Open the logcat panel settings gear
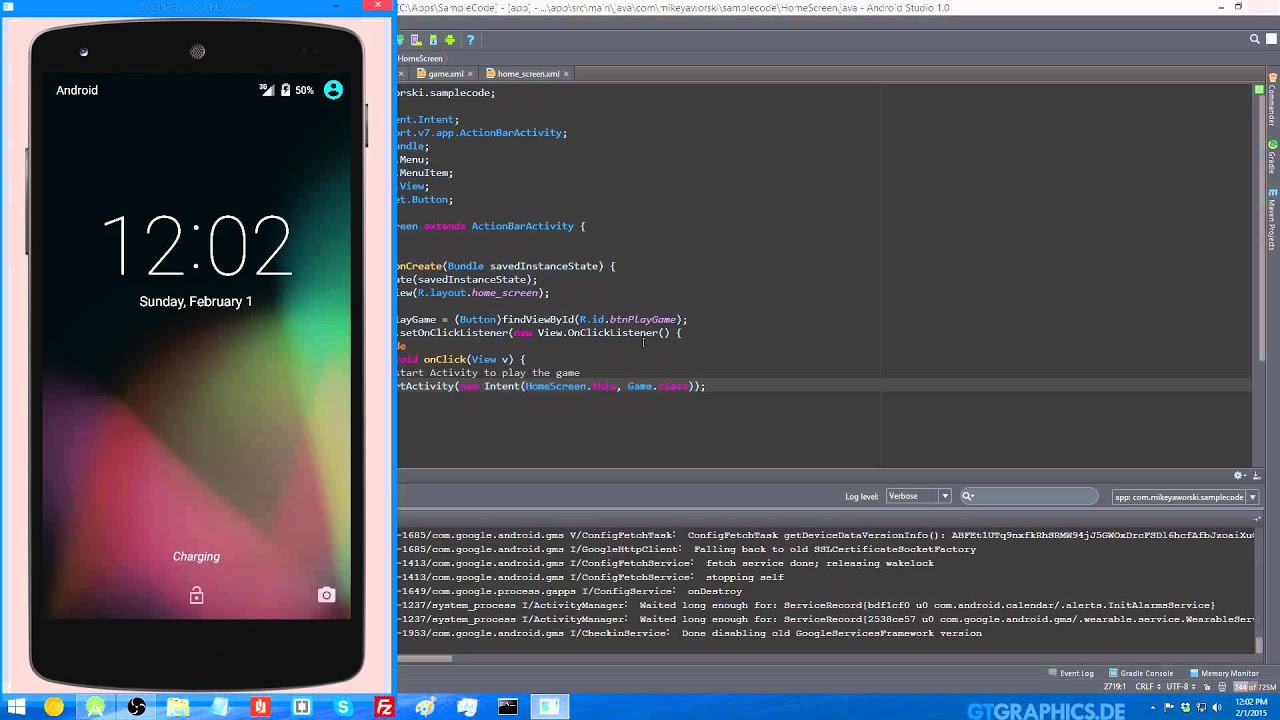The height and width of the screenshot is (720, 1280). pos(1238,475)
